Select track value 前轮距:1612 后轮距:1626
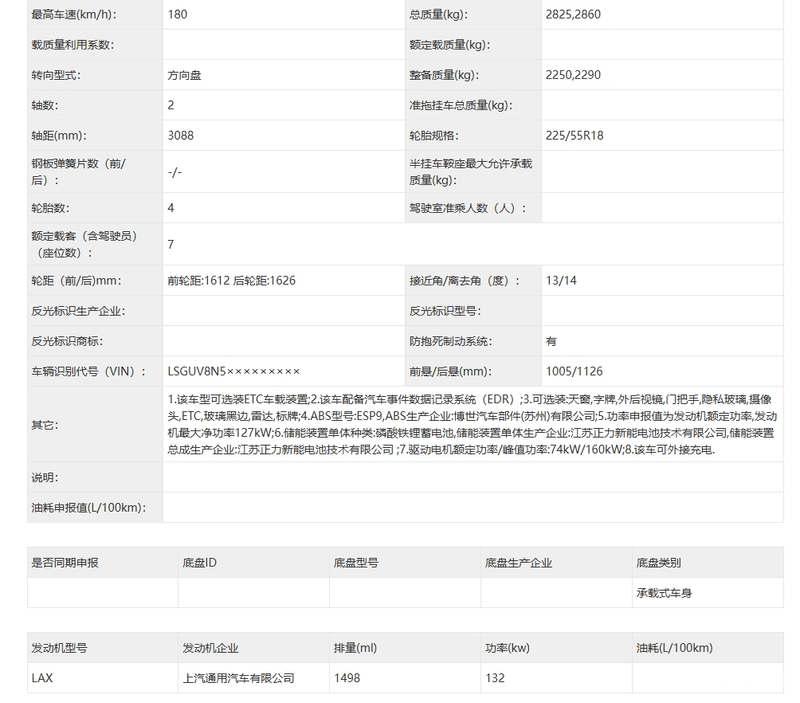Image resolution: width=800 pixels, height=703 pixels. coord(232,281)
